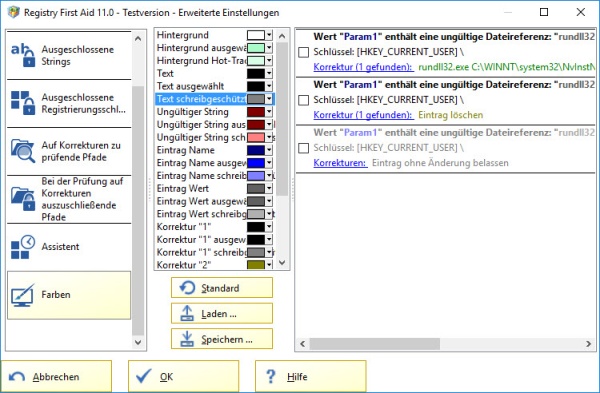Open Bei der Prüfung auszuschließende Pfade
600x393 pixels.
click(x=69, y=199)
